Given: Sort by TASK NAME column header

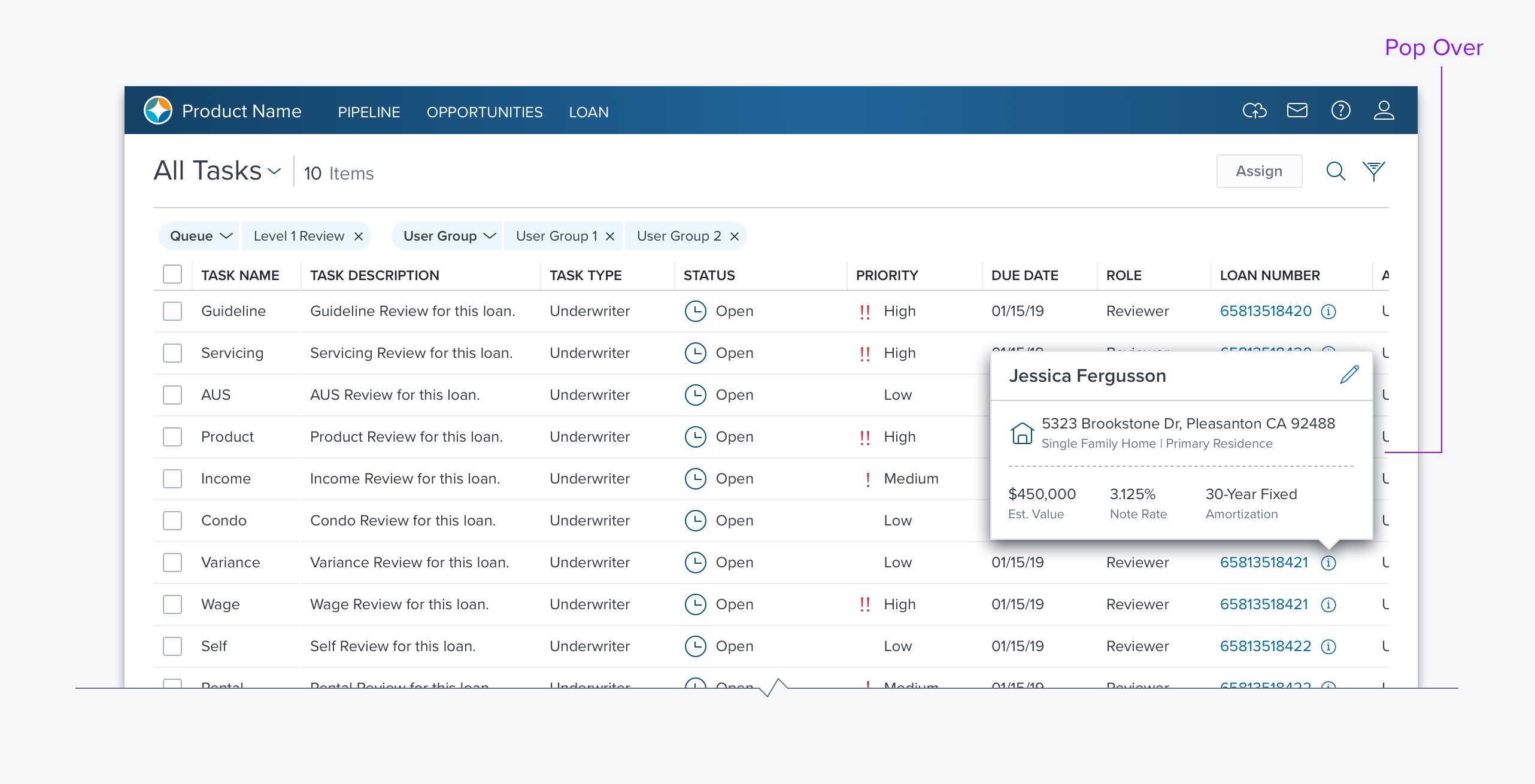Looking at the screenshot, I should tap(240, 275).
